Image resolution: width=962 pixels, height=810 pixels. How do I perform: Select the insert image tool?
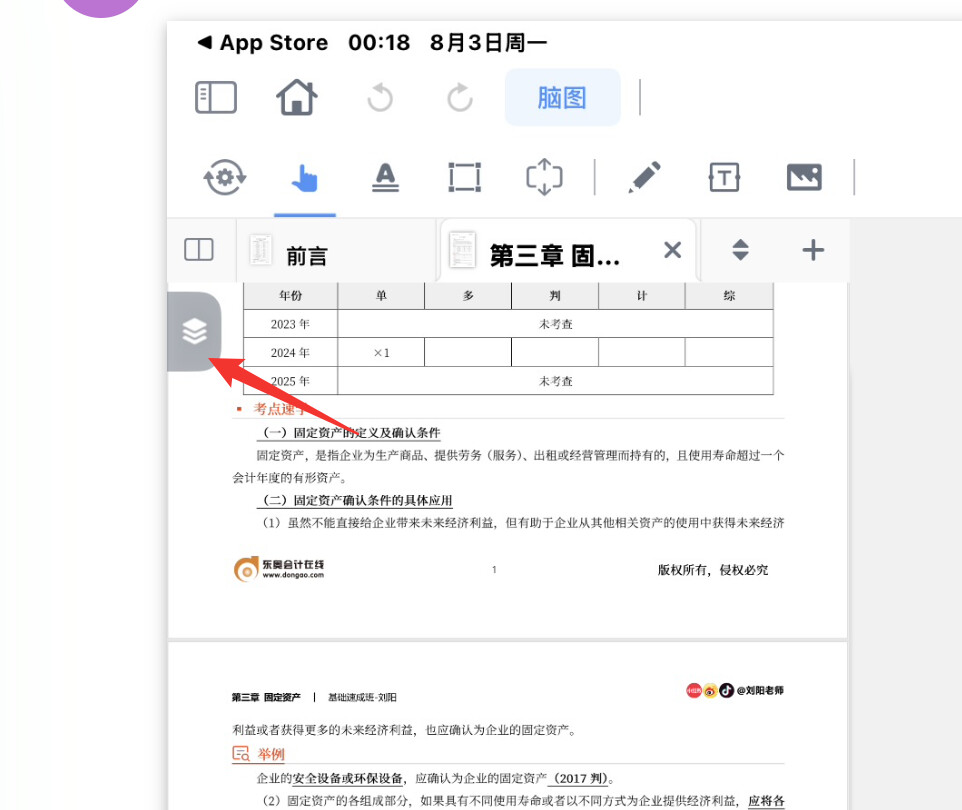804,177
